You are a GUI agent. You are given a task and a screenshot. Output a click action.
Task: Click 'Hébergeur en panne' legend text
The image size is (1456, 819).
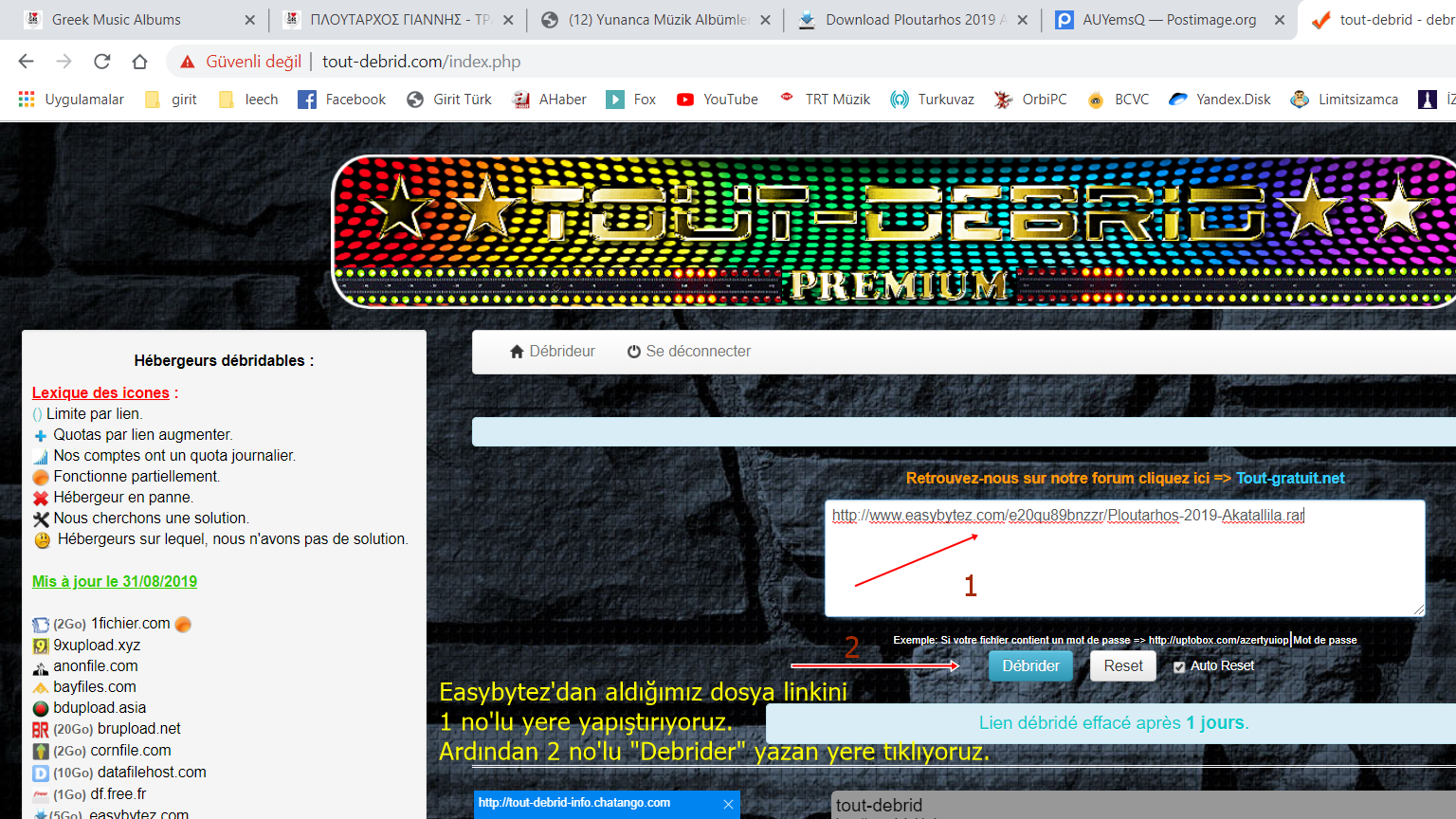pyautogui.click(x=123, y=498)
